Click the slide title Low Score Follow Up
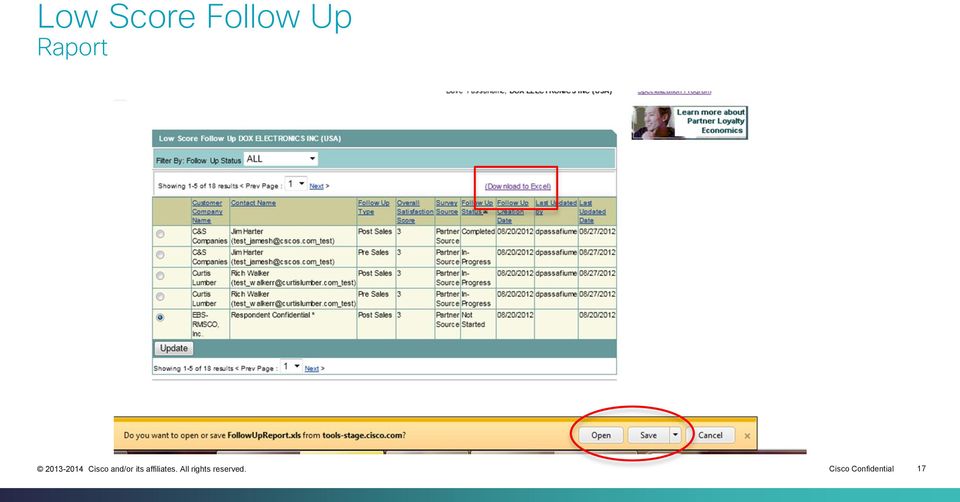This screenshot has height=502, width=960. click(195, 17)
